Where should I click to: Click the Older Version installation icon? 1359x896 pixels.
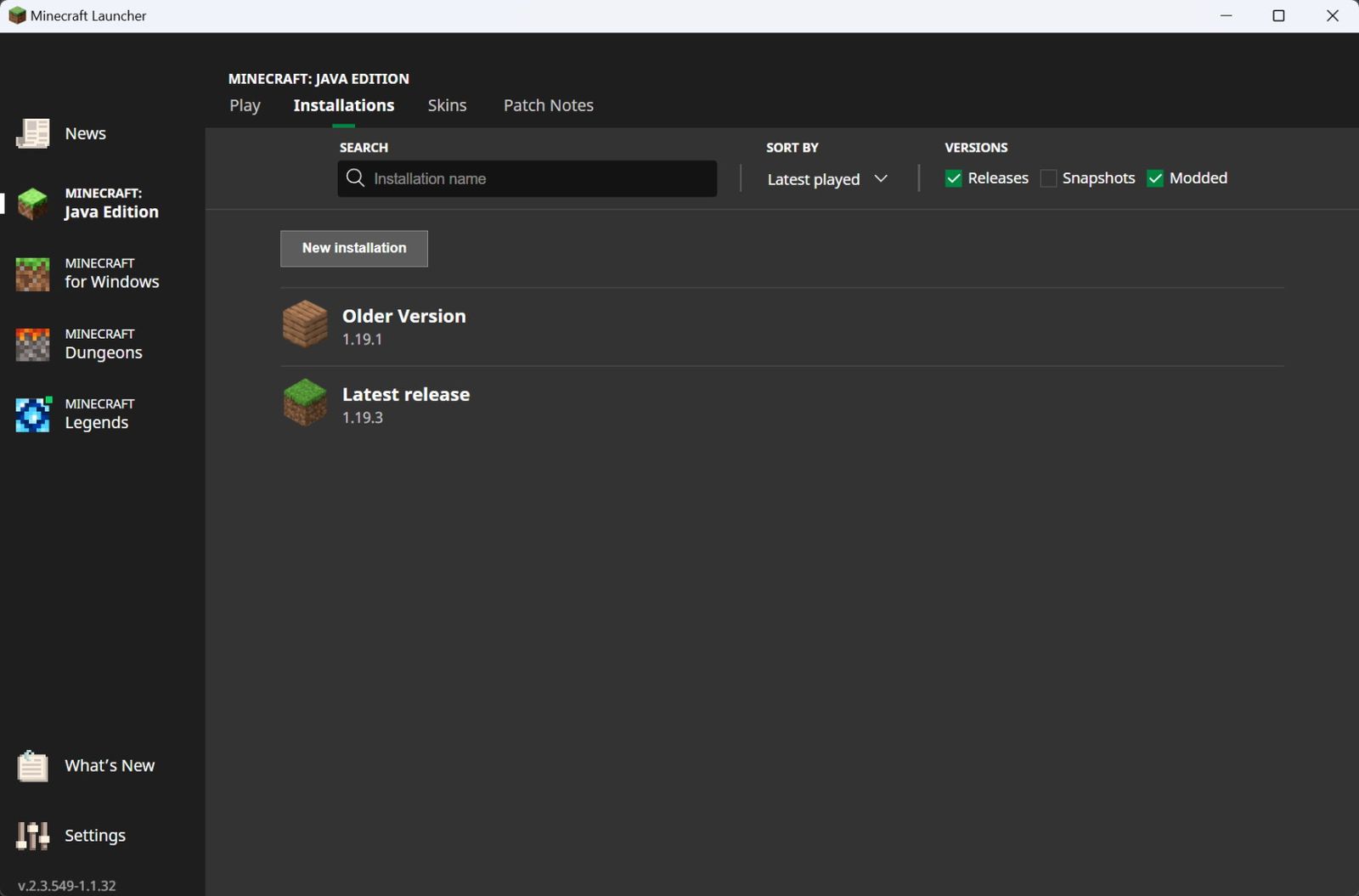304,324
